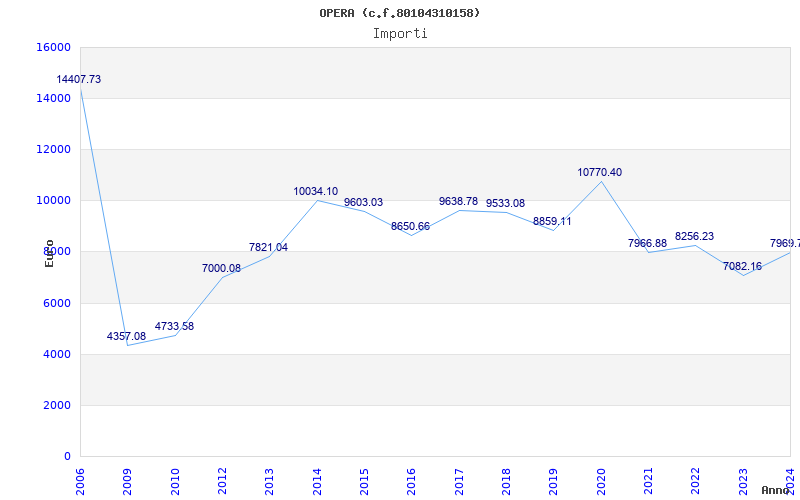800x500 pixels.
Task: Select the 4357.08 data label
Action: coord(126,337)
